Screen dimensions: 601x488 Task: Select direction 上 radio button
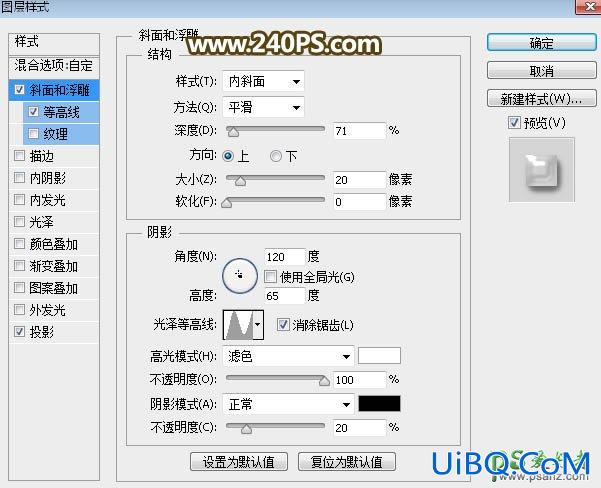click(x=228, y=156)
